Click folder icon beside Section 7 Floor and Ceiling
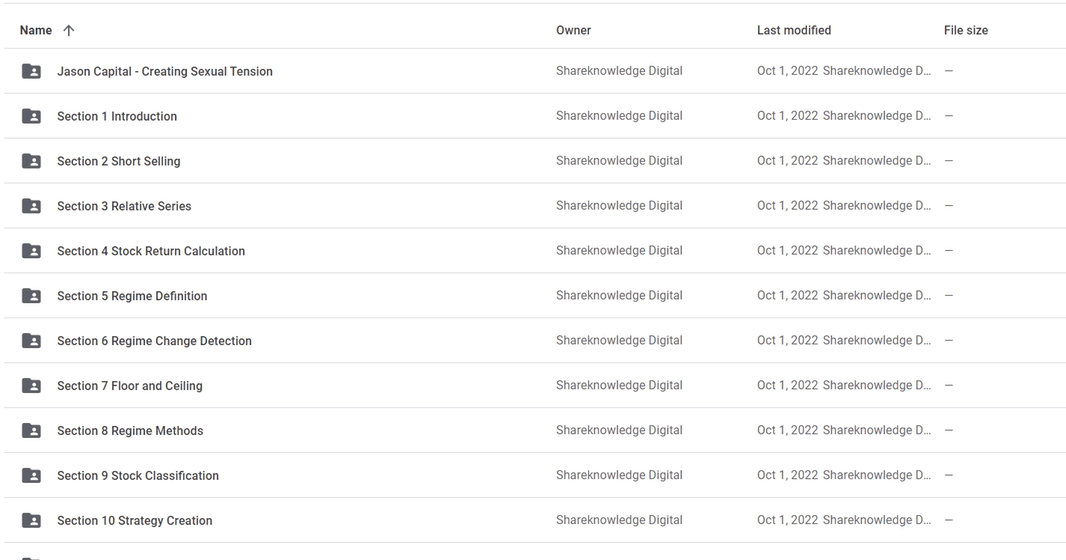 click(x=31, y=385)
